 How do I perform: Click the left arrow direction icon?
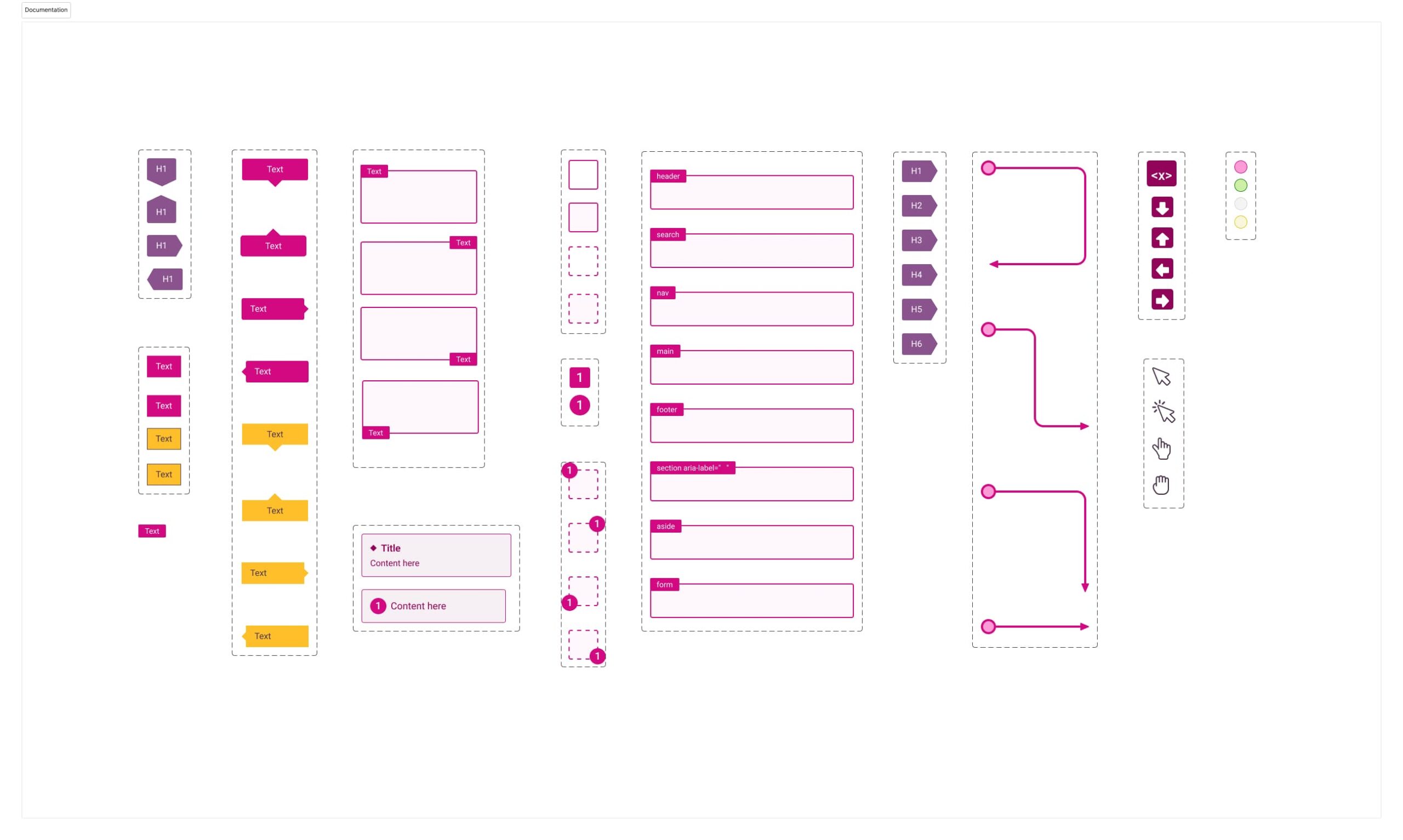pyautogui.click(x=1161, y=269)
